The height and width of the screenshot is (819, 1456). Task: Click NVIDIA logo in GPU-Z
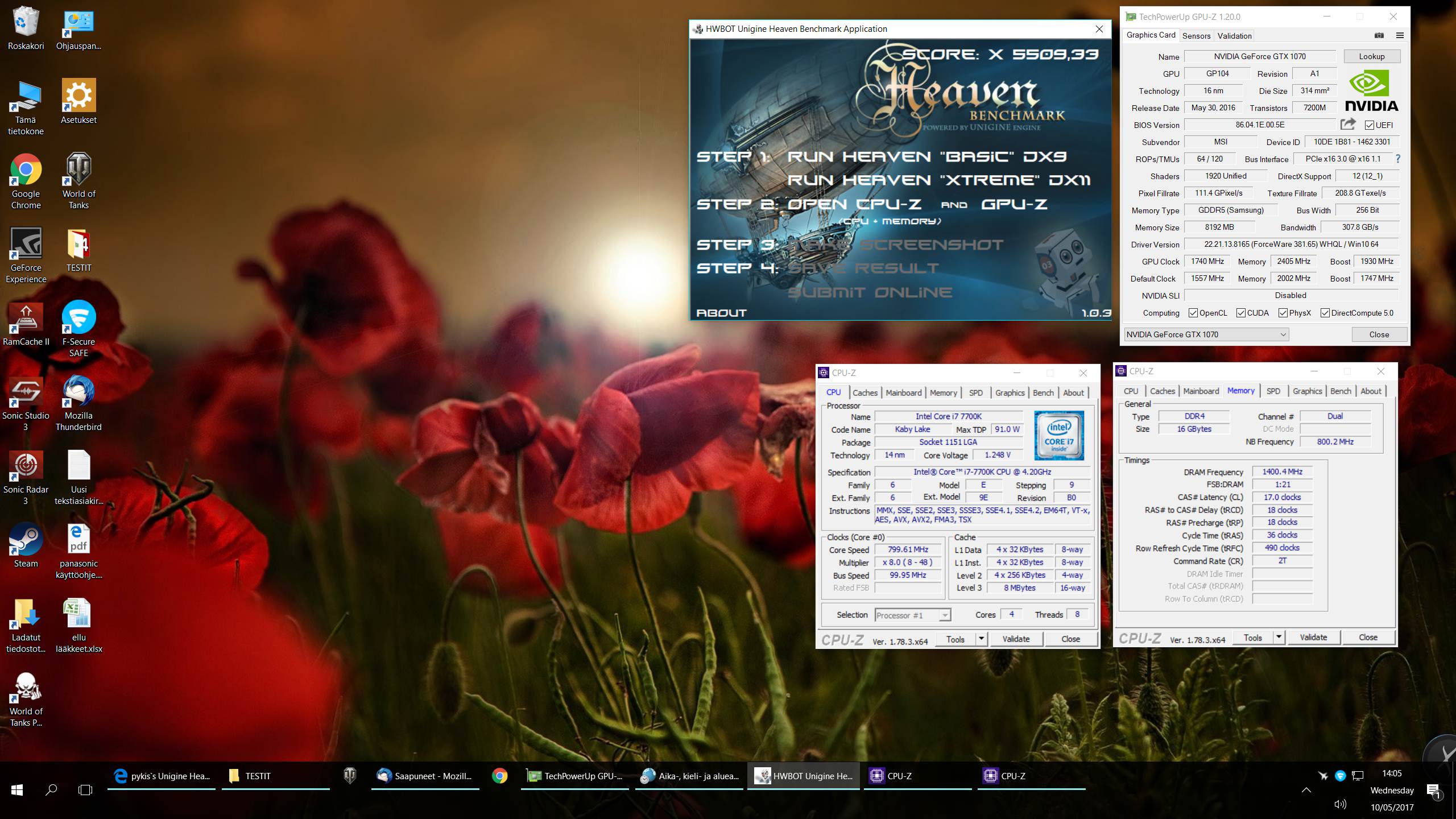(x=1371, y=90)
